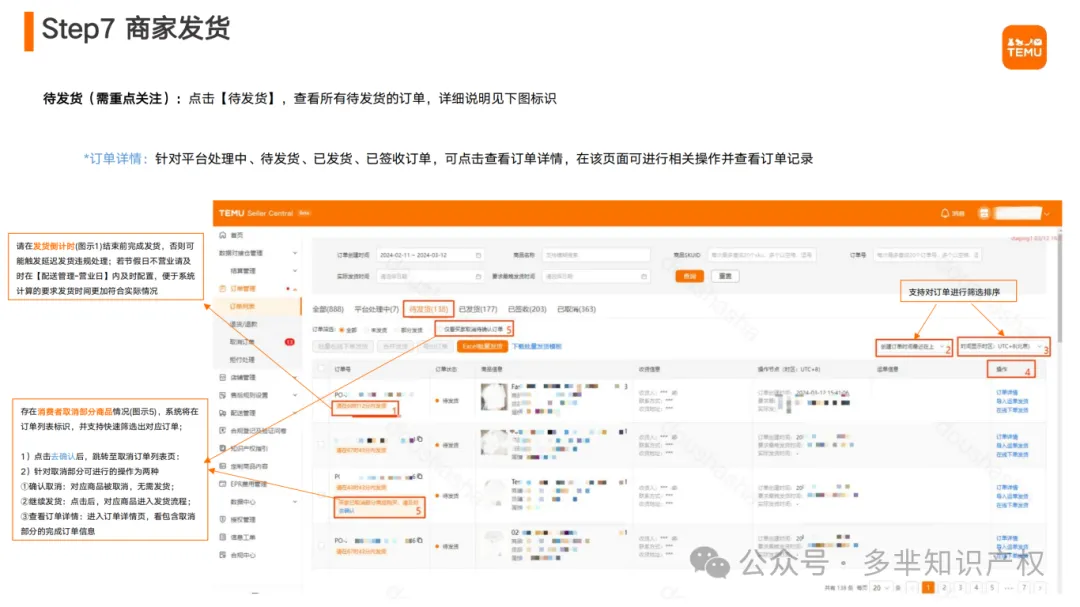This screenshot has height=607, width=1080.
Task: Click the EPR费用管理 sidebar icon
Action: pos(222,484)
